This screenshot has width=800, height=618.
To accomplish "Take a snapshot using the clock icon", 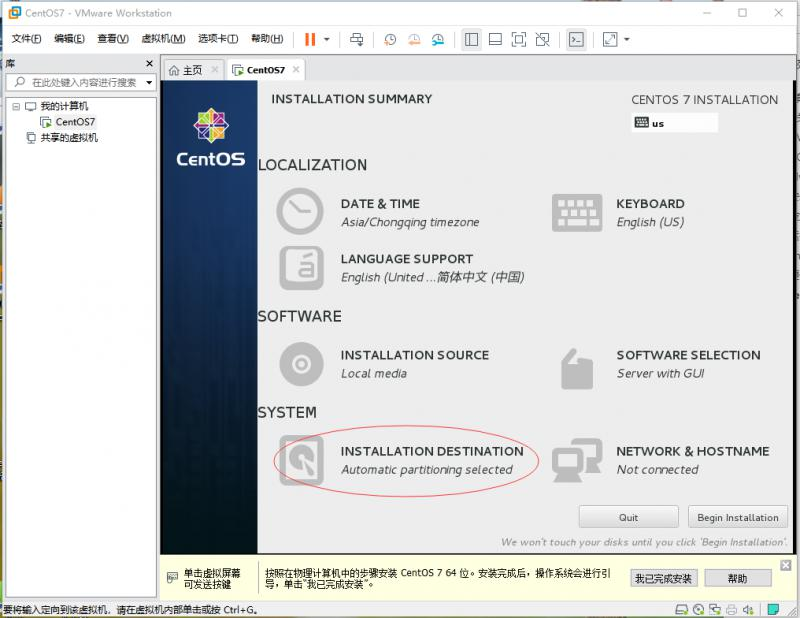I will pos(390,39).
